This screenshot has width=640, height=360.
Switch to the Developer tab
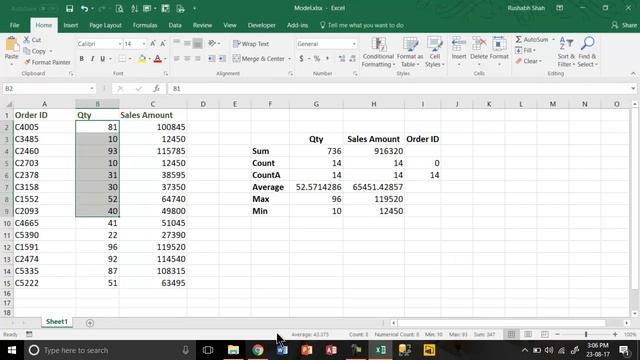point(262,25)
